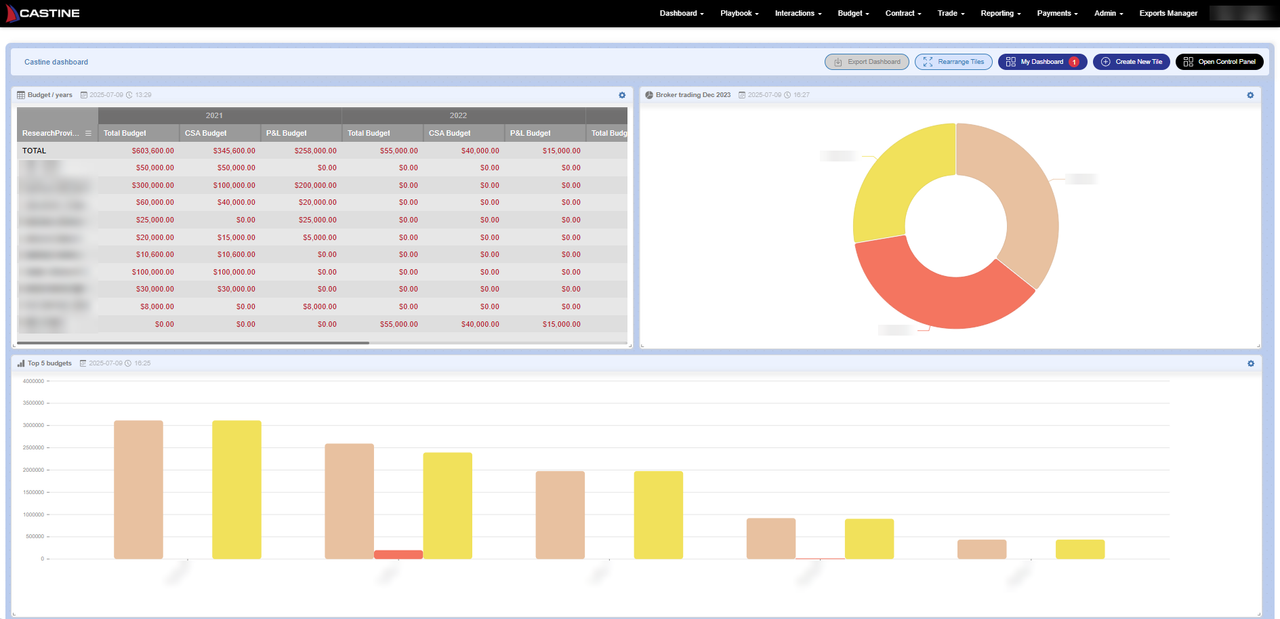Click Create New Tile
Viewport: 1280px width, 619px height.
pyautogui.click(x=1131, y=62)
